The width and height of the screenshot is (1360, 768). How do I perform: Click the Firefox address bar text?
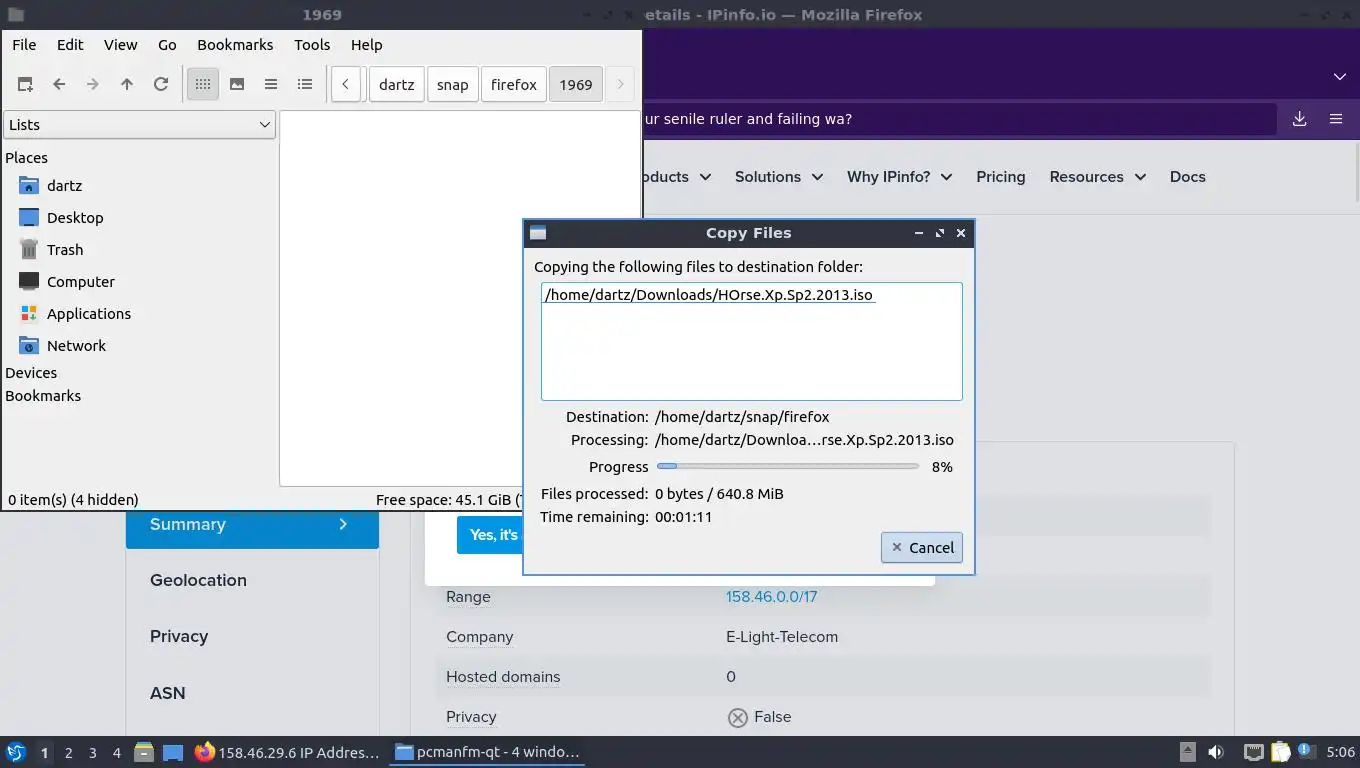pyautogui.click(x=748, y=119)
